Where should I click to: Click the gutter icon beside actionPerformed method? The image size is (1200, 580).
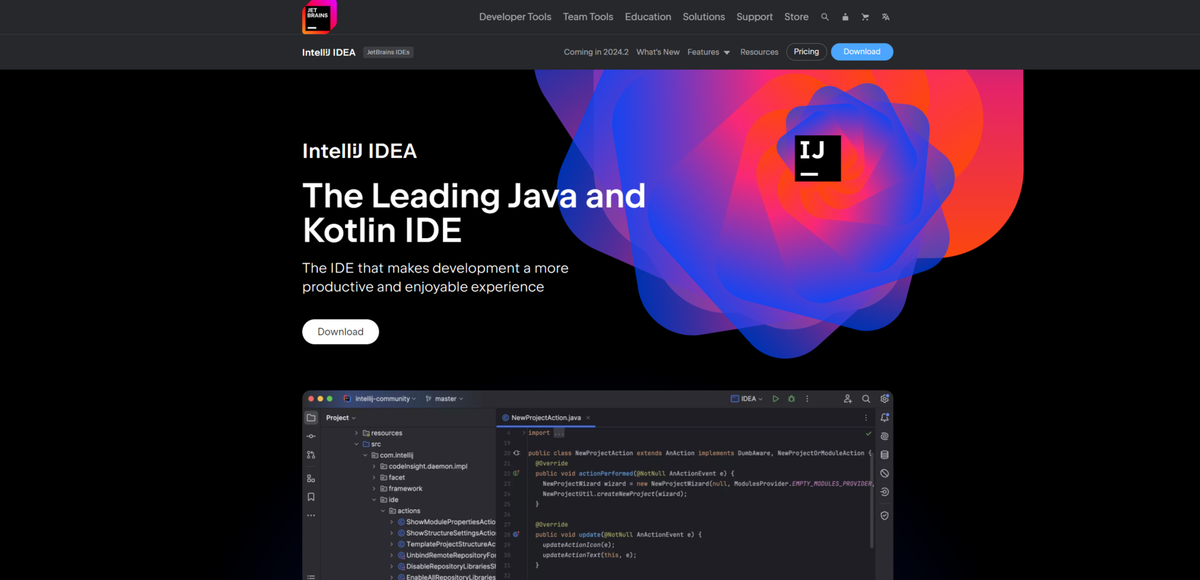point(517,473)
